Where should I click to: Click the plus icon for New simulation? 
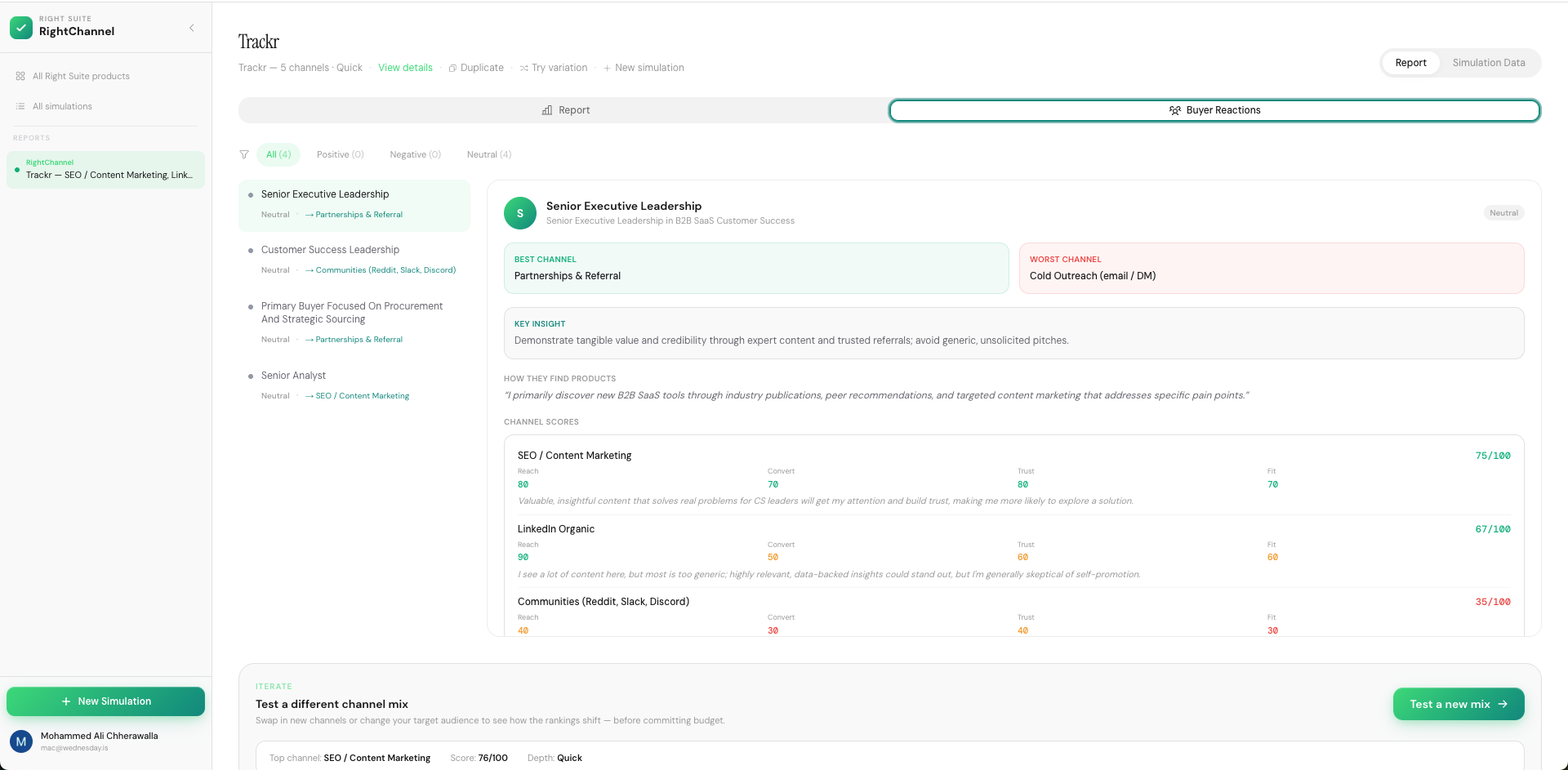pos(608,68)
